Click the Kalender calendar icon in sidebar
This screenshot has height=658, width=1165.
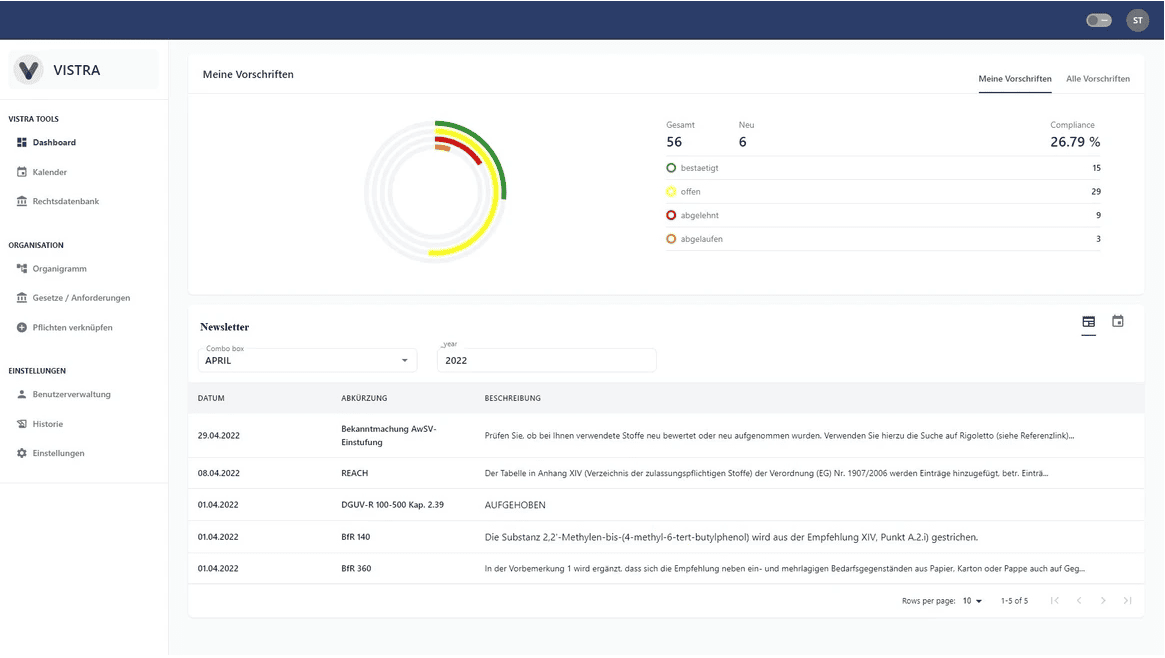tap(22, 172)
